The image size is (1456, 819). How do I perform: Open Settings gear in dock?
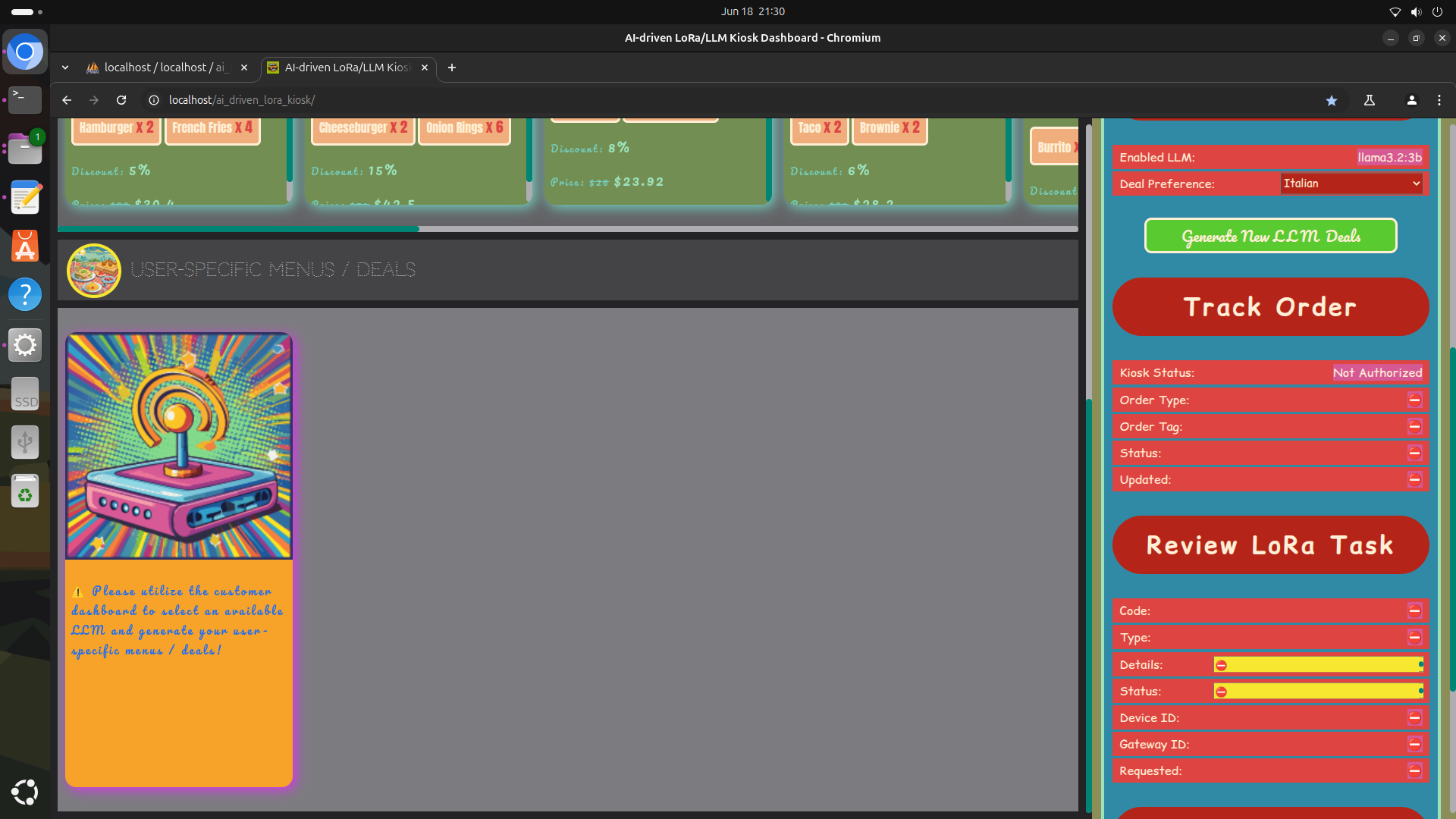[x=25, y=344]
